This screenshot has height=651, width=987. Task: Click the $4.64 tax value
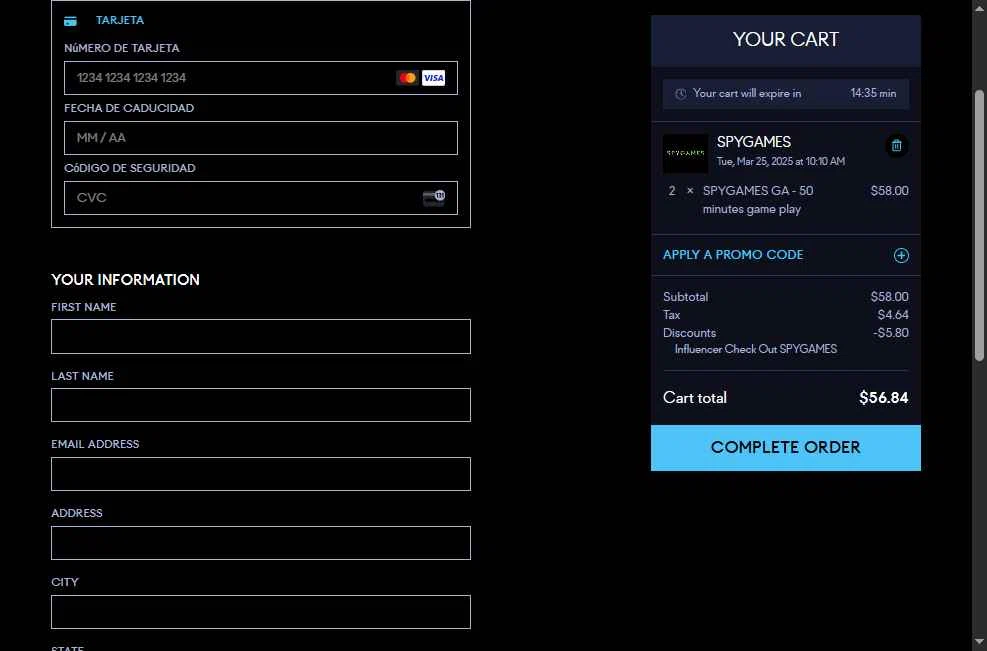[893, 315]
